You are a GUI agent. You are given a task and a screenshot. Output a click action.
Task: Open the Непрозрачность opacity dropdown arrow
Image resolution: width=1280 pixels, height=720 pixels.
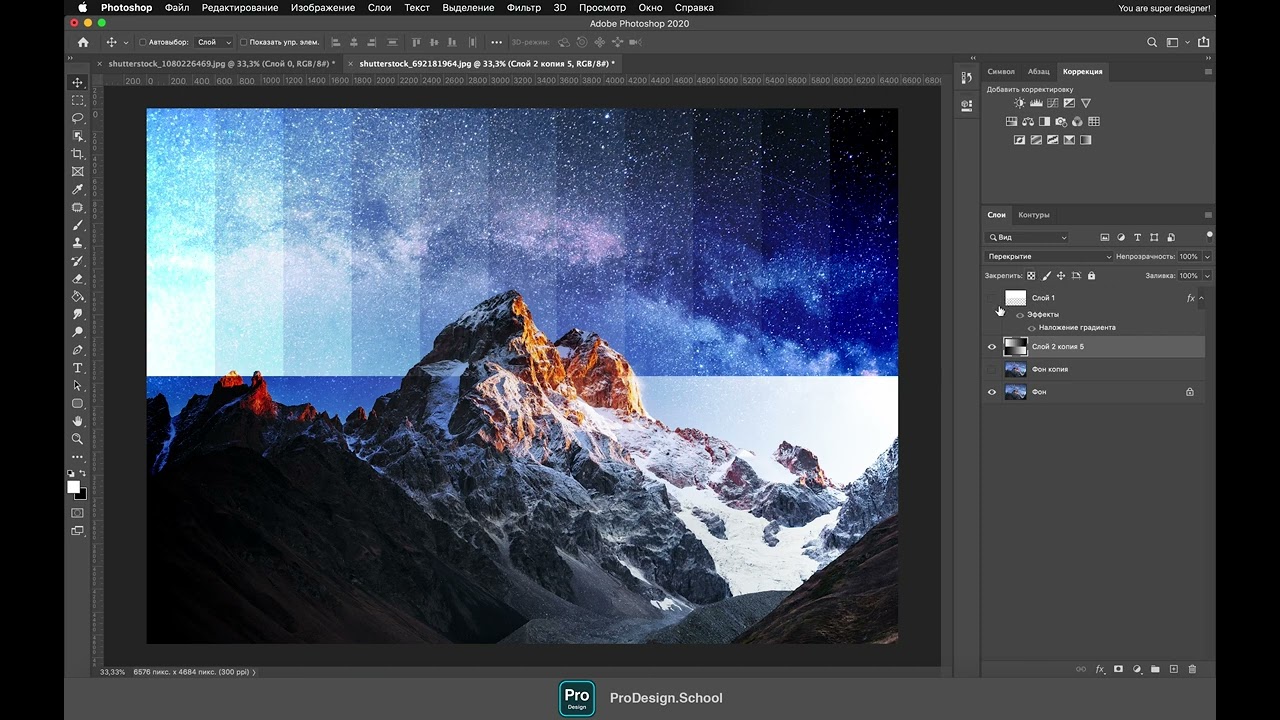1207,257
